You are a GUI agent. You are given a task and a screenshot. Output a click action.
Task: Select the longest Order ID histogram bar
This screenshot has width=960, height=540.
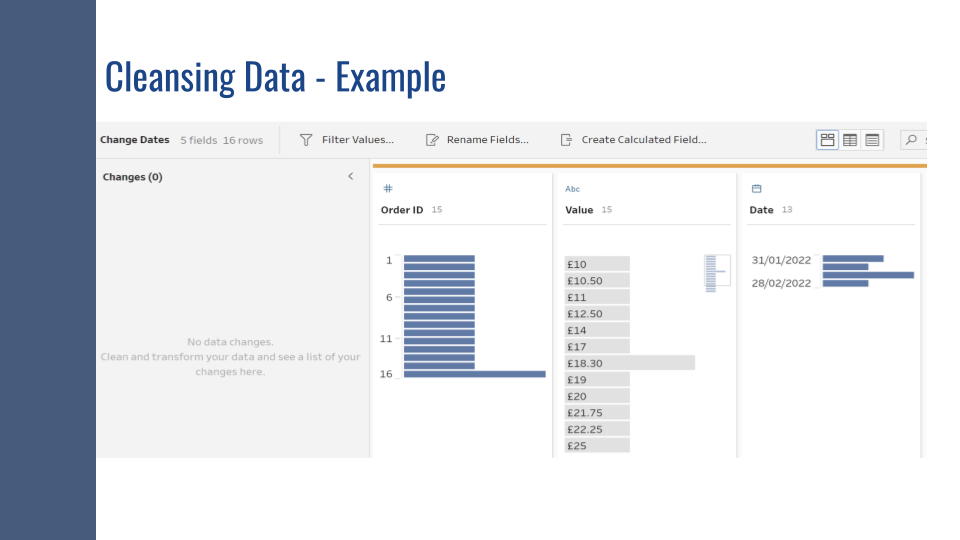(474, 374)
